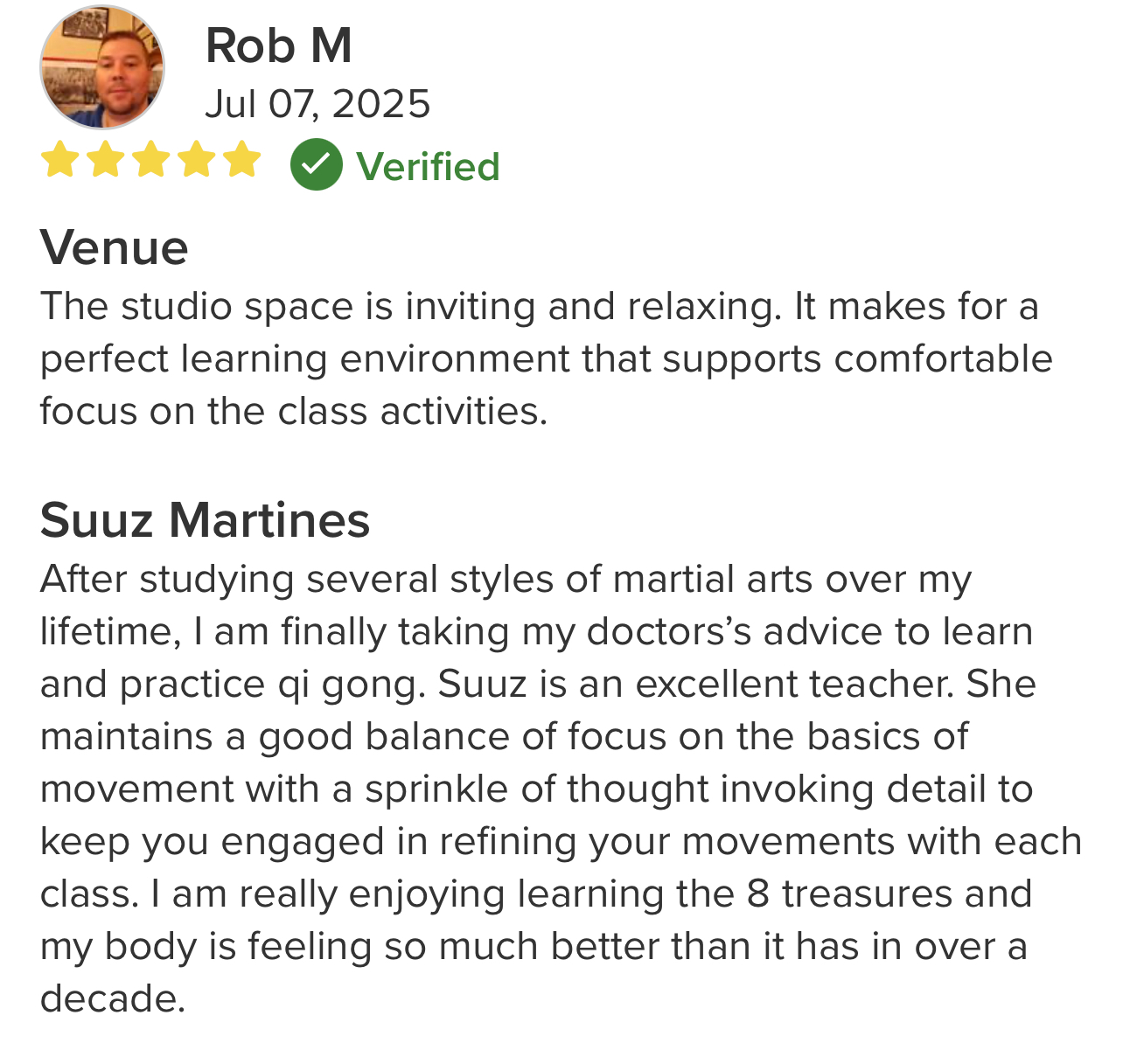Select the third rating star

150,160
